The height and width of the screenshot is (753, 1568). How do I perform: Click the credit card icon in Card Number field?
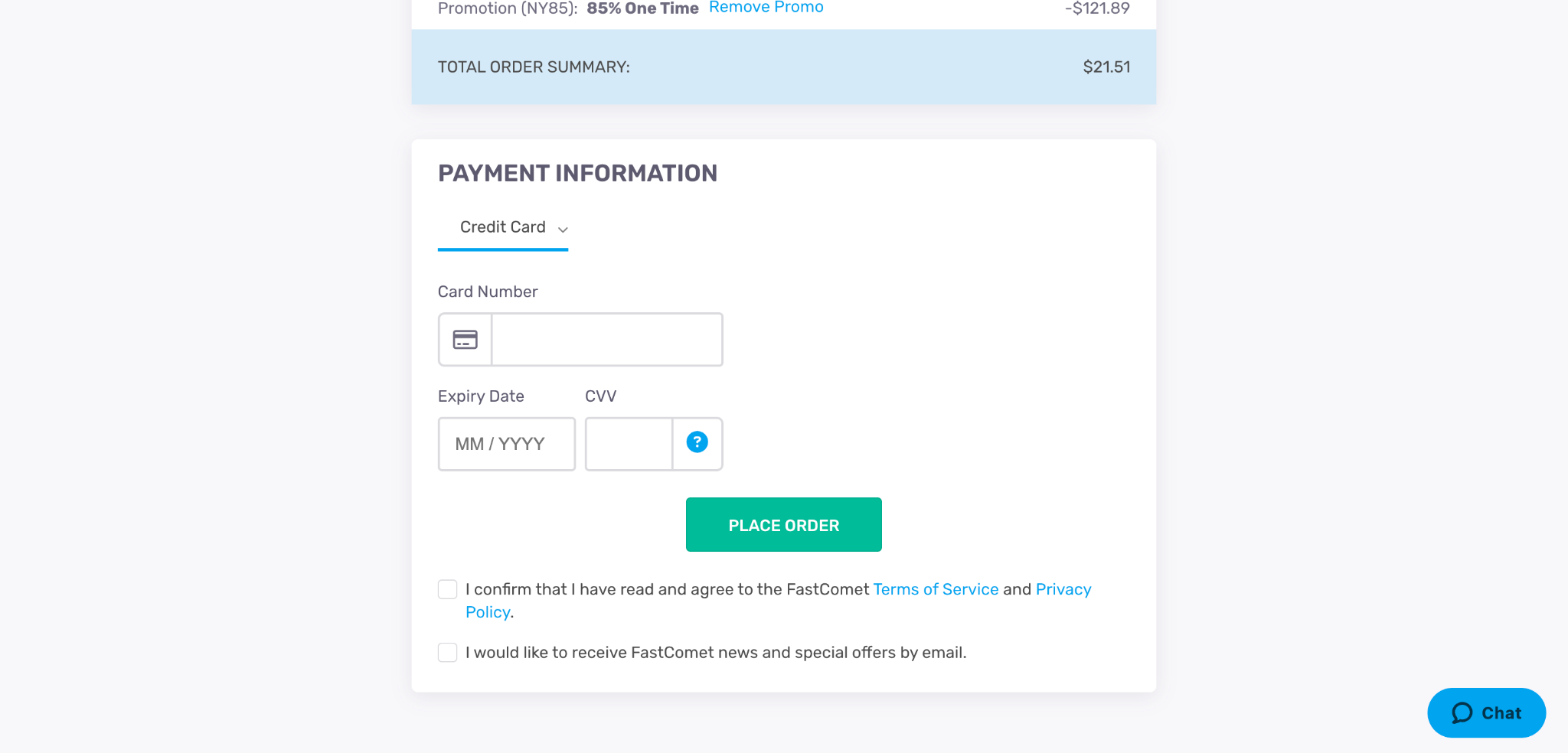pos(465,339)
